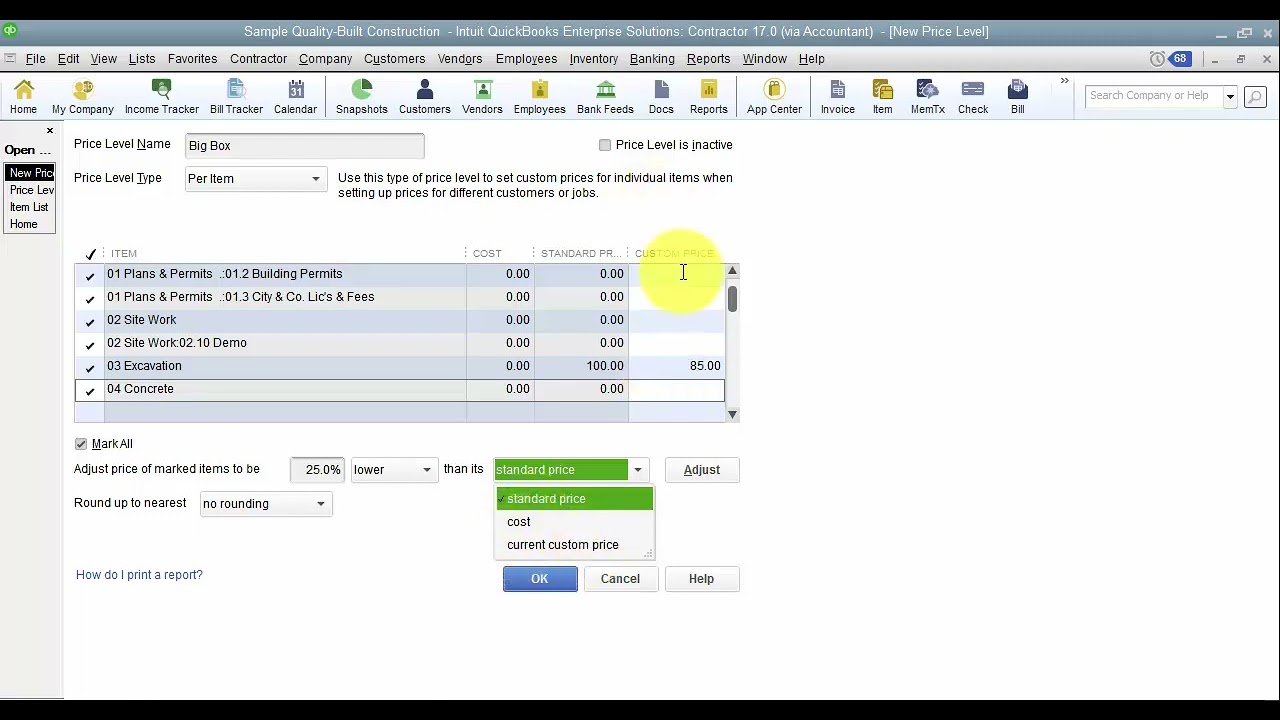Open the File menu
The image size is (1280, 720).
click(35, 59)
